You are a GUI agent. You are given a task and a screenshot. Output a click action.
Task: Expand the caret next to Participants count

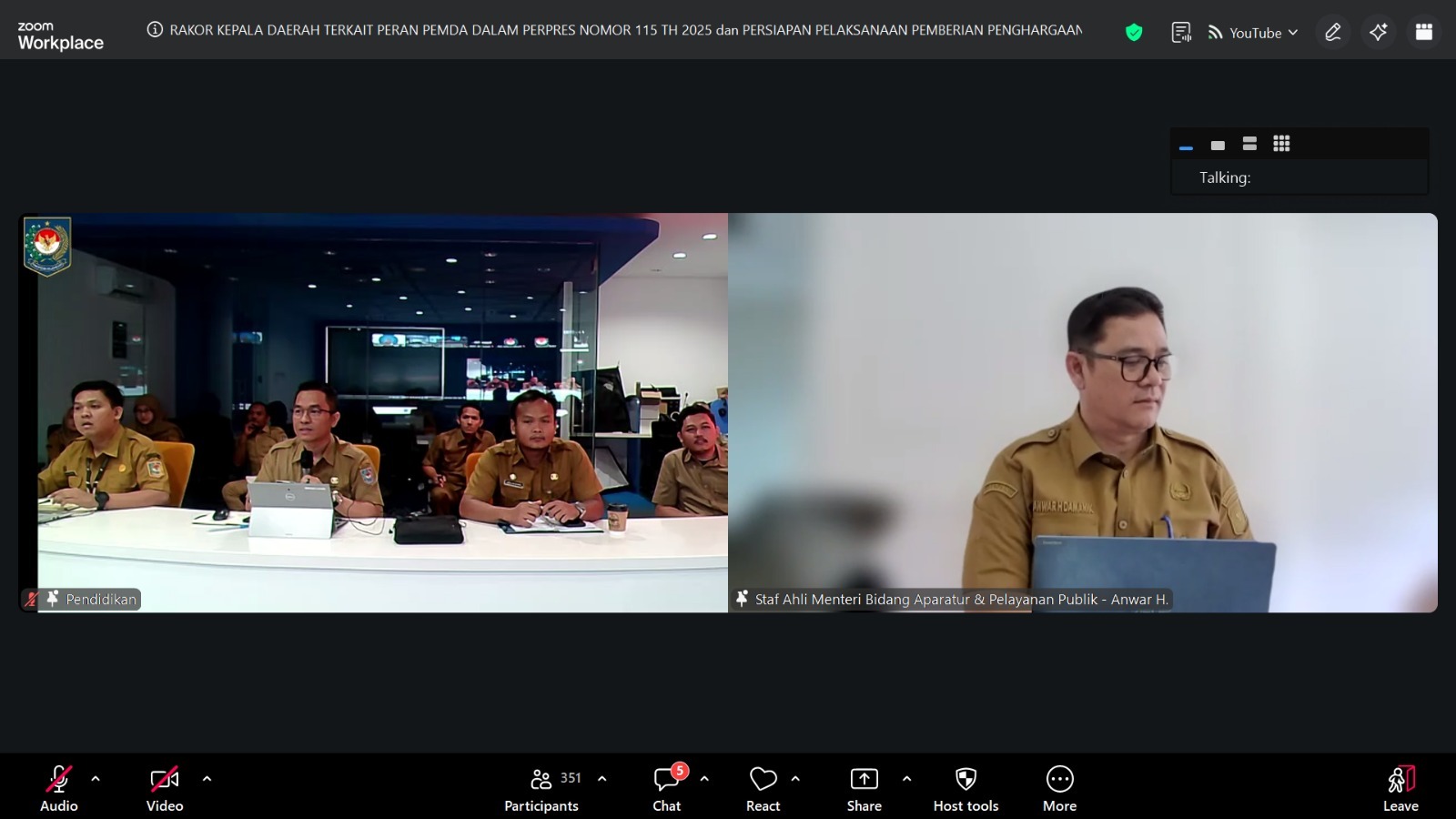click(602, 779)
